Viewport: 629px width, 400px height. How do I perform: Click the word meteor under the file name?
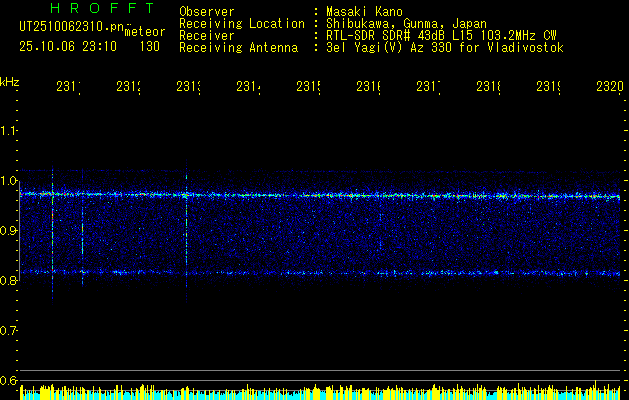tap(145, 32)
